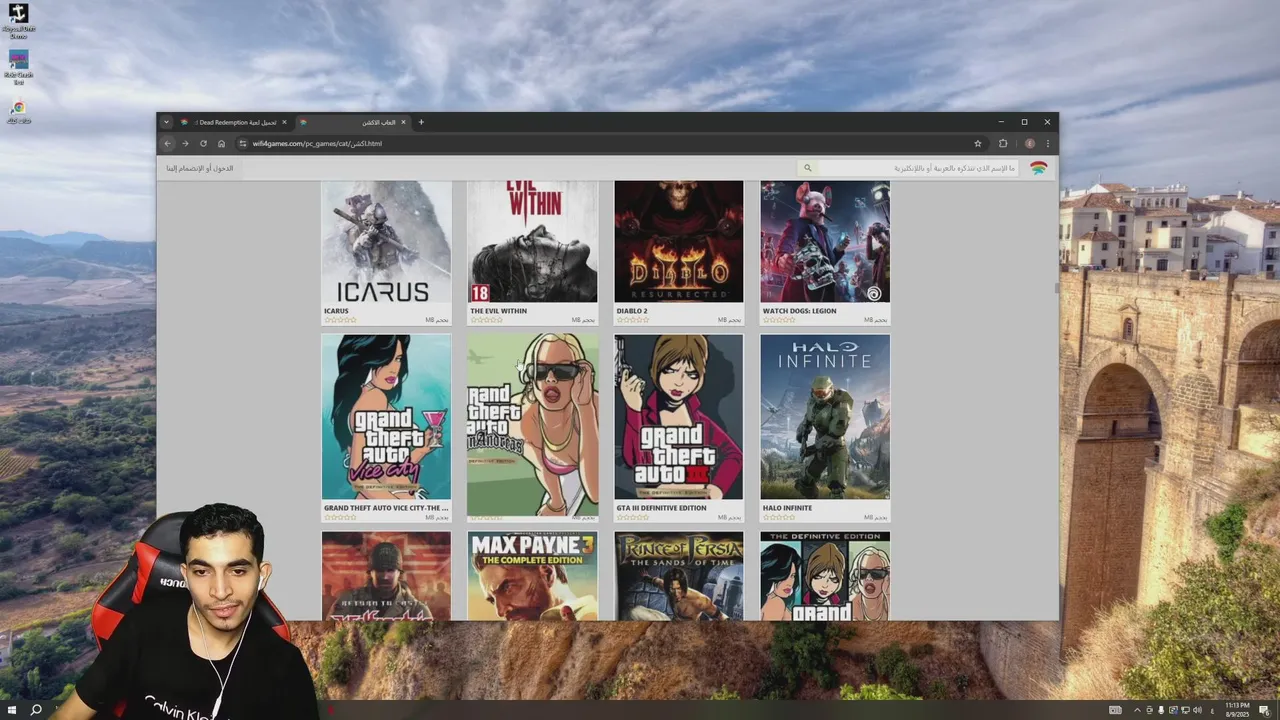Open the Chrome three-dot menu
Screen dimensions: 1280x720
1047,143
